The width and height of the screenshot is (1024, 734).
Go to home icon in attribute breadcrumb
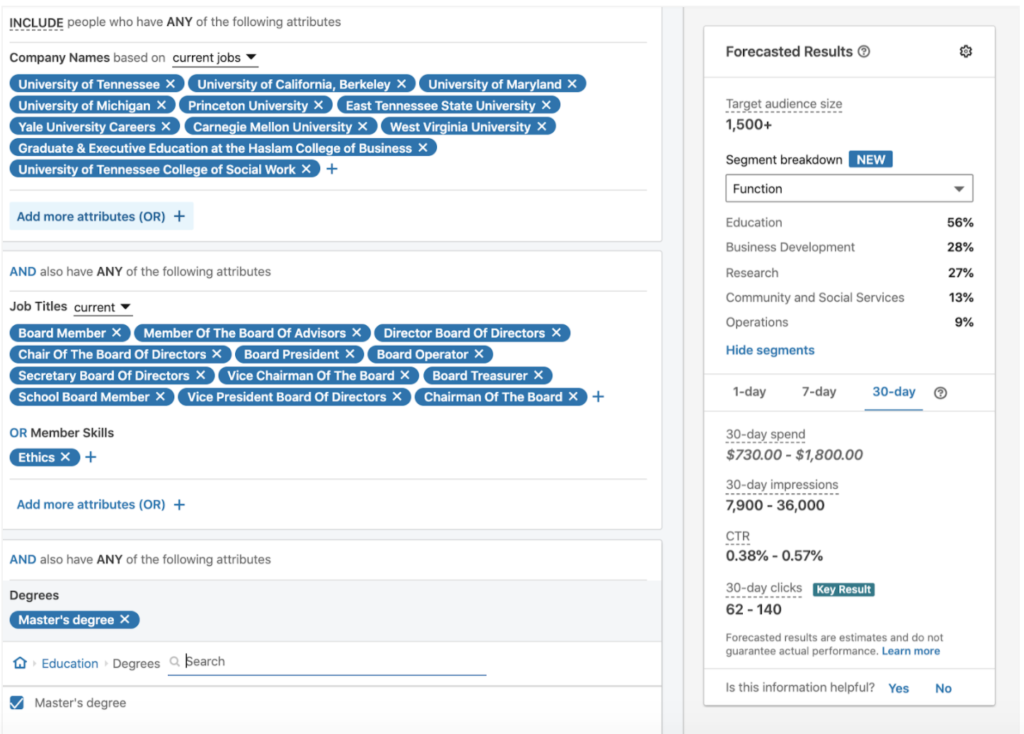coord(19,663)
